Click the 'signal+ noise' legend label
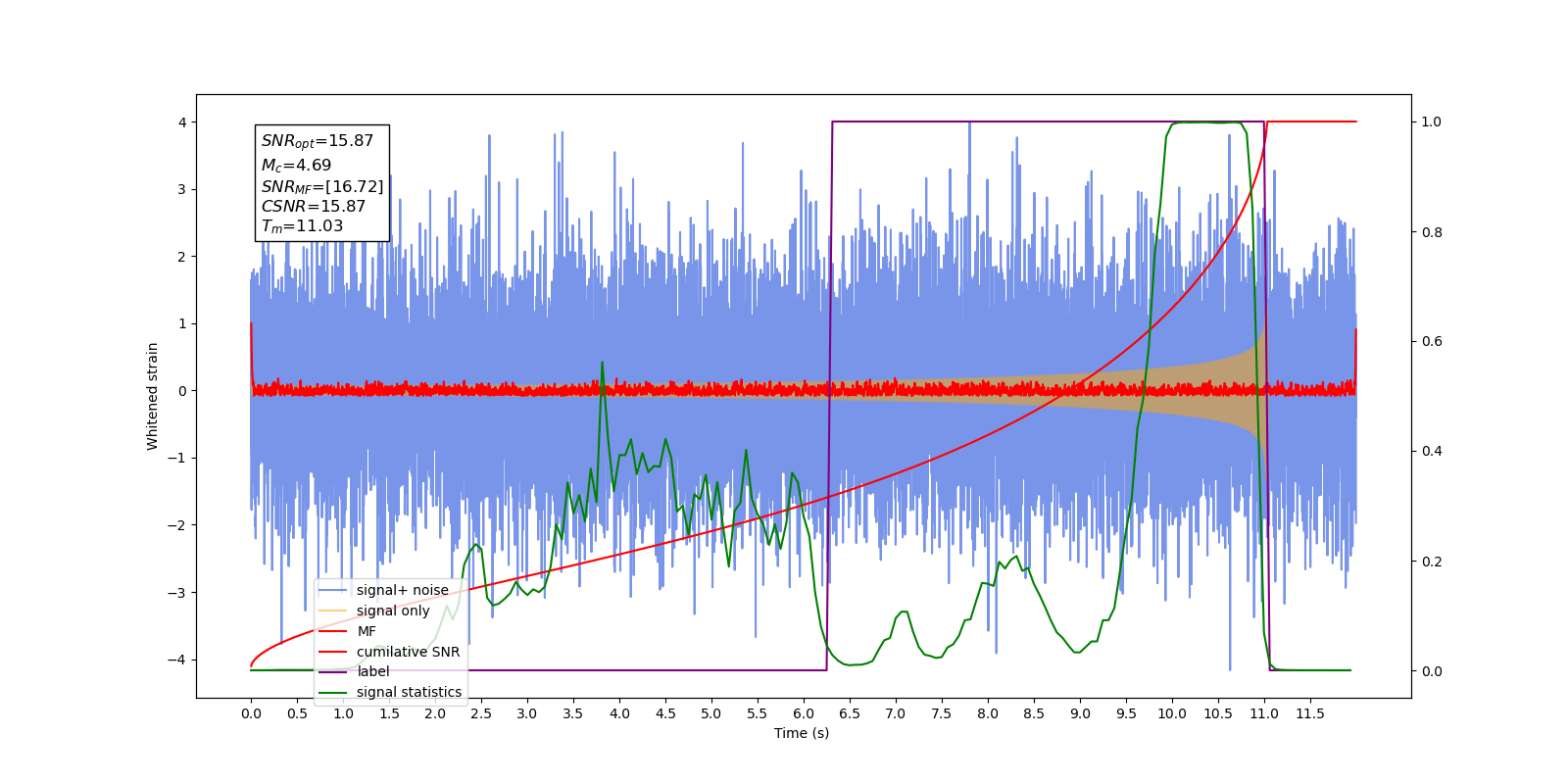The height and width of the screenshot is (784, 1568). [403, 590]
